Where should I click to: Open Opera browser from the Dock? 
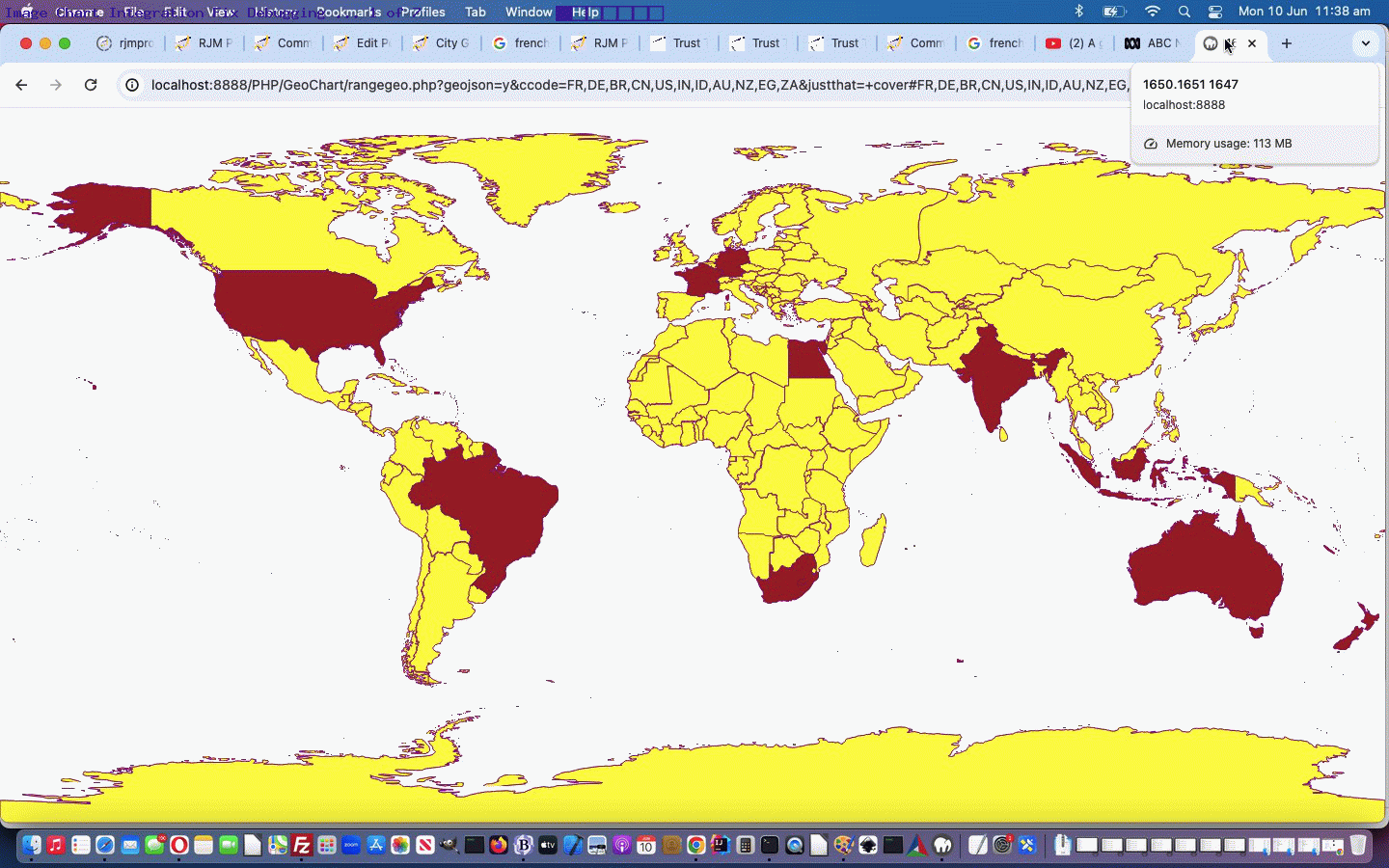click(179, 846)
